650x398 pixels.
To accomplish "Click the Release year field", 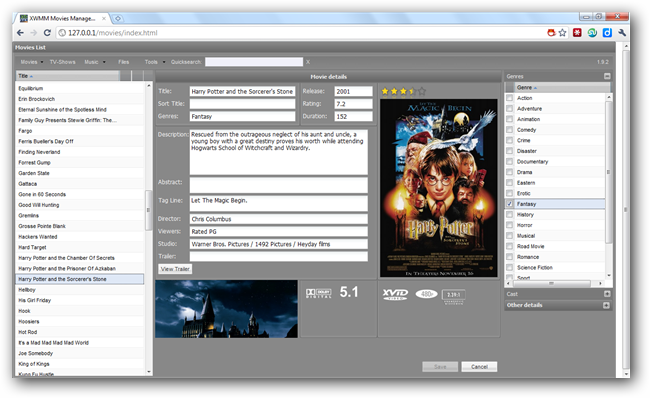I will [x=354, y=92].
